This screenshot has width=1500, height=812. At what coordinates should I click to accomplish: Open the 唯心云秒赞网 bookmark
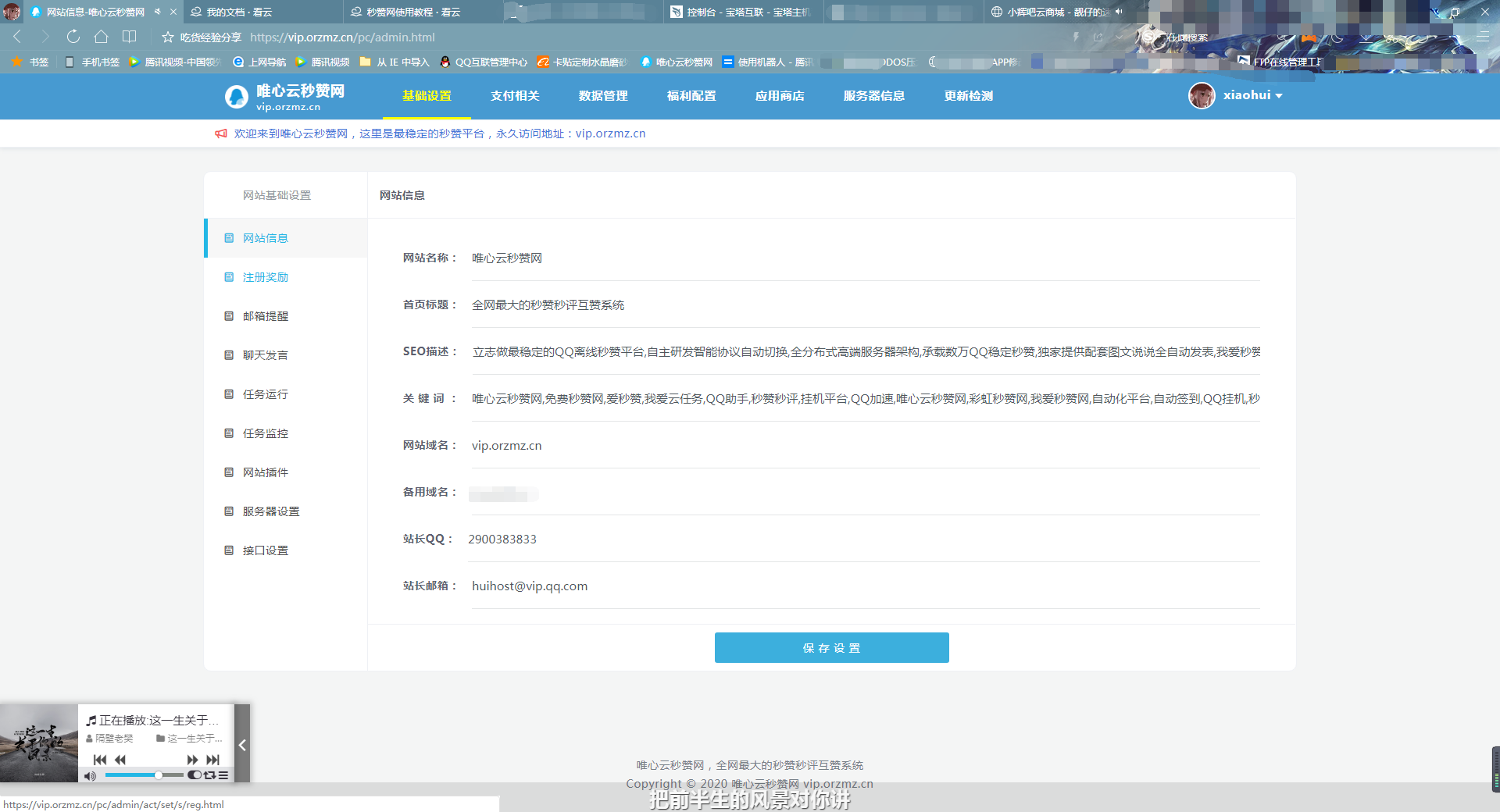[x=677, y=62]
